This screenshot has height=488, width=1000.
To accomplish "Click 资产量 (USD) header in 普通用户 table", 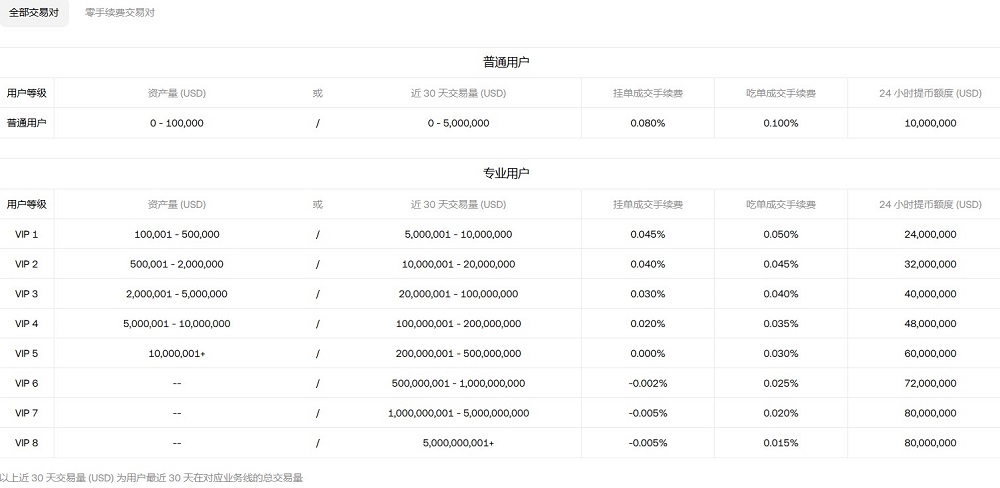I will pos(177,93).
